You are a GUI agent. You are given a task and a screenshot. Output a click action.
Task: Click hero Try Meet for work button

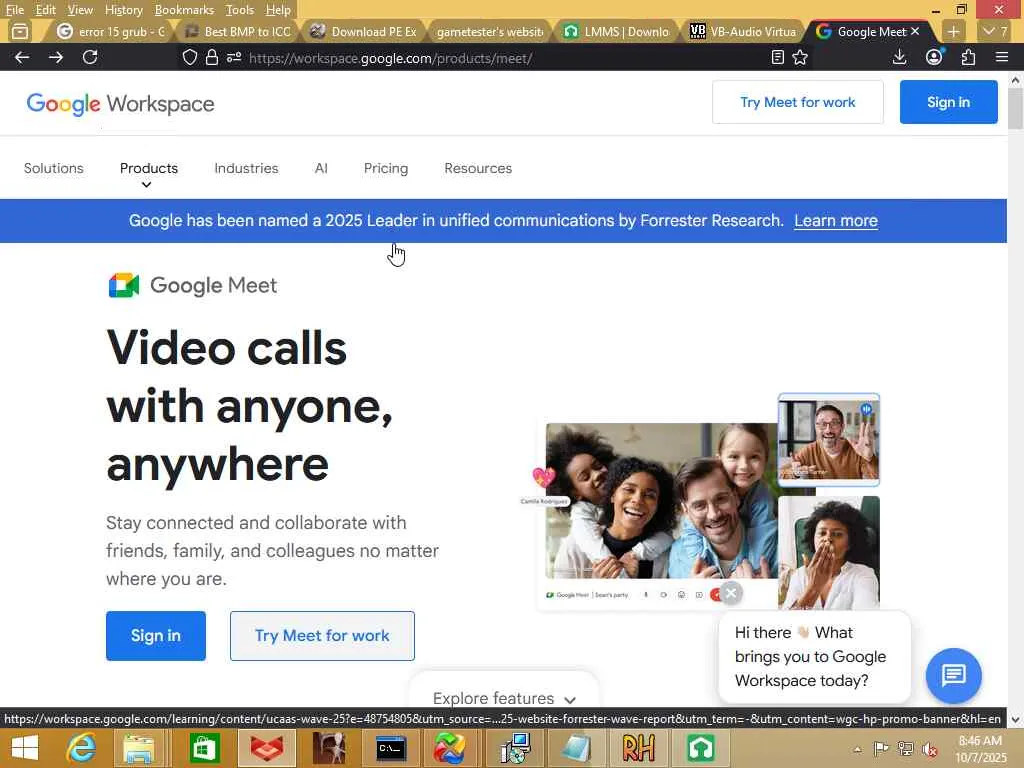point(322,635)
